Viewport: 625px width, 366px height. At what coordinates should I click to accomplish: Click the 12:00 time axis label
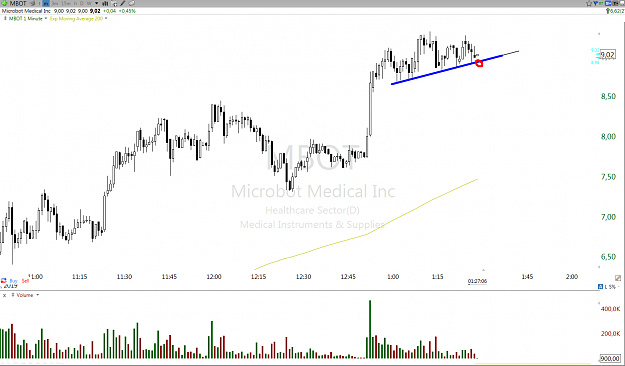[214, 277]
